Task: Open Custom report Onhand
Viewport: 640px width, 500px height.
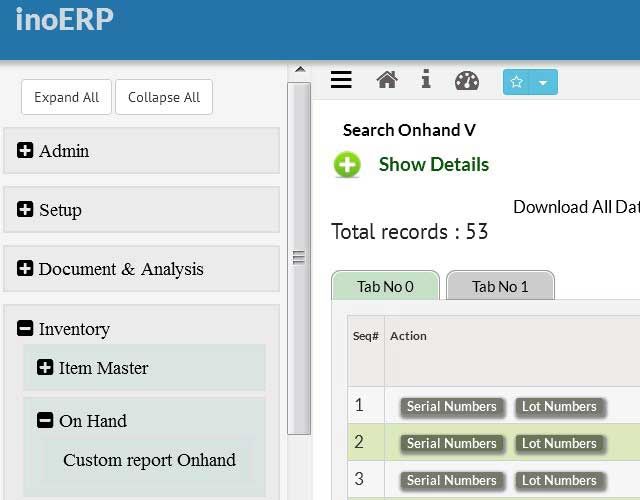Action: pos(149,460)
